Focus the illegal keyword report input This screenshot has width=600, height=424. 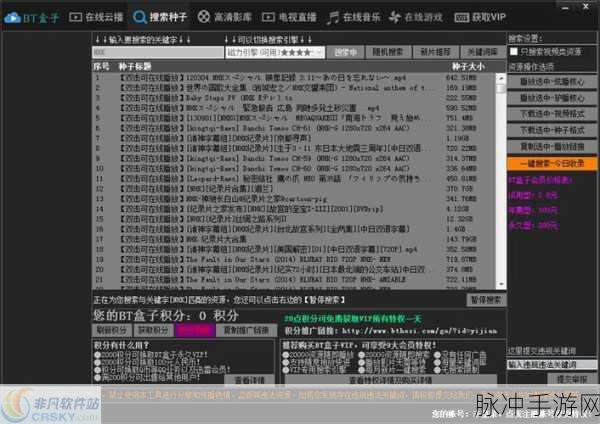(552, 365)
